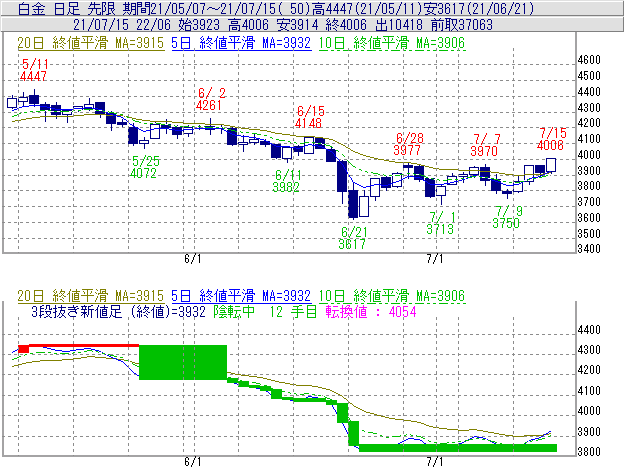The image size is (624, 475).
Task: Click the 3800 price axis label in lower chart
Action: [589, 452]
